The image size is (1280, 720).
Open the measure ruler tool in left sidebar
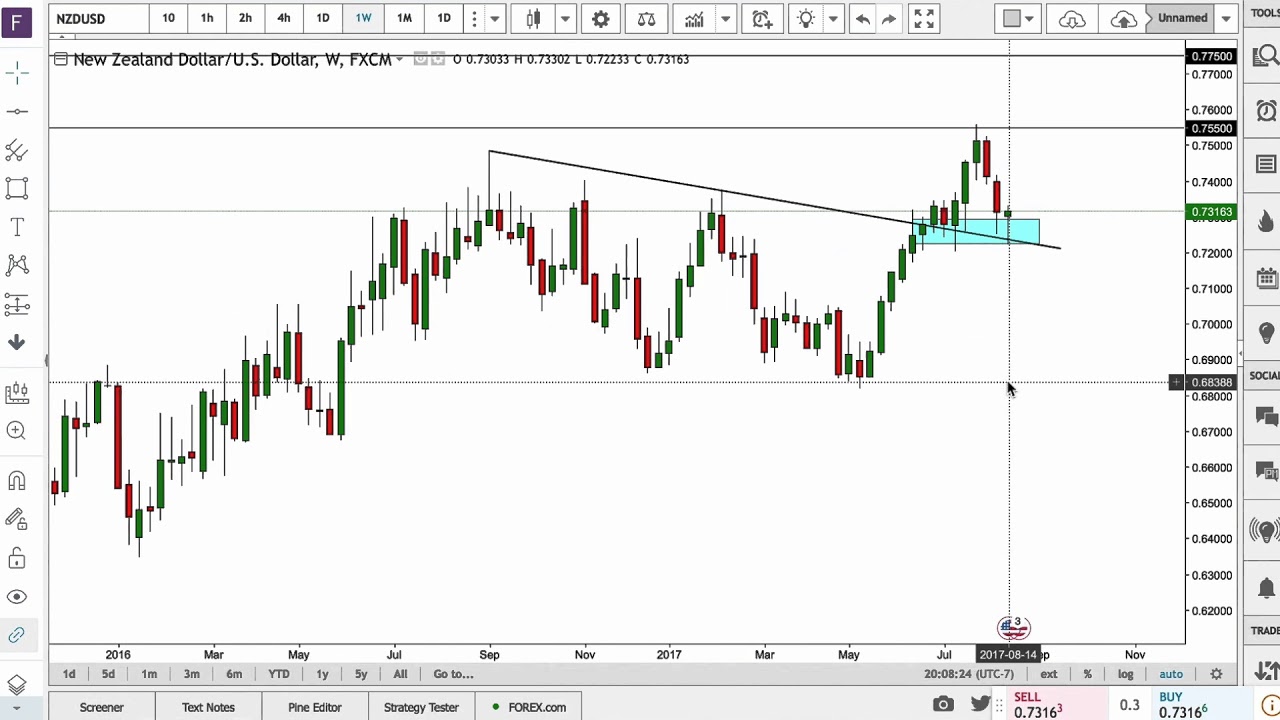tap(17, 392)
